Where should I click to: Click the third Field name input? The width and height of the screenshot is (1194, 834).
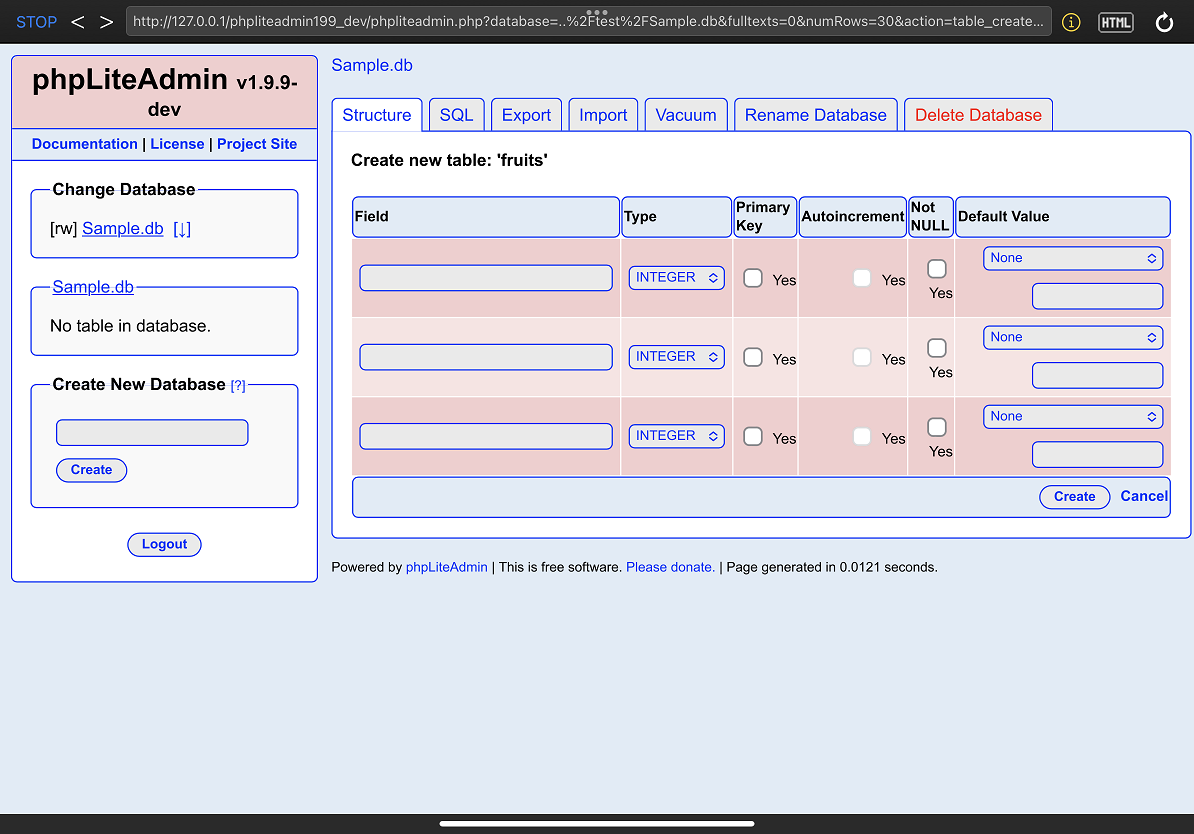tap(486, 436)
